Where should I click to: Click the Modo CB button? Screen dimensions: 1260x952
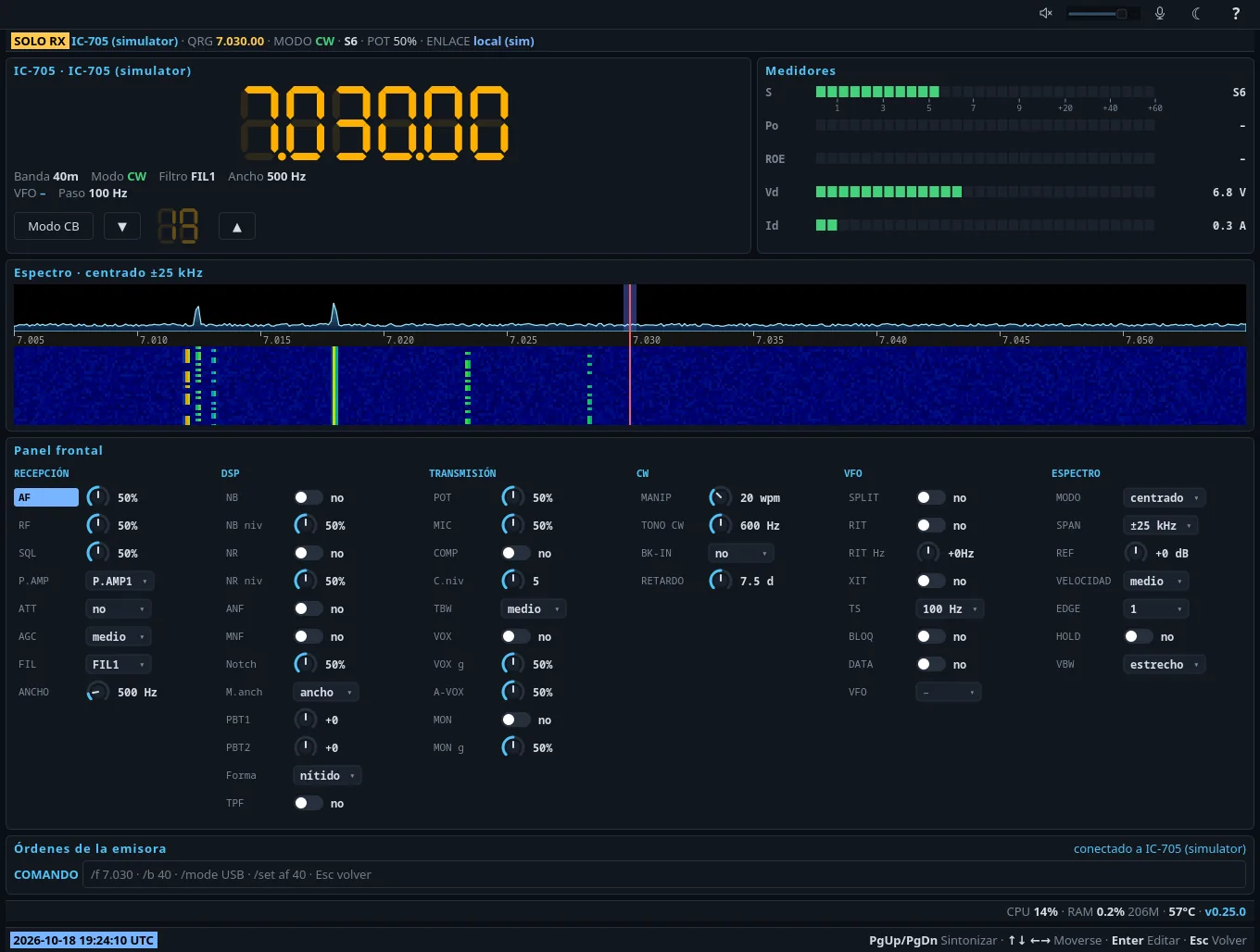[54, 226]
